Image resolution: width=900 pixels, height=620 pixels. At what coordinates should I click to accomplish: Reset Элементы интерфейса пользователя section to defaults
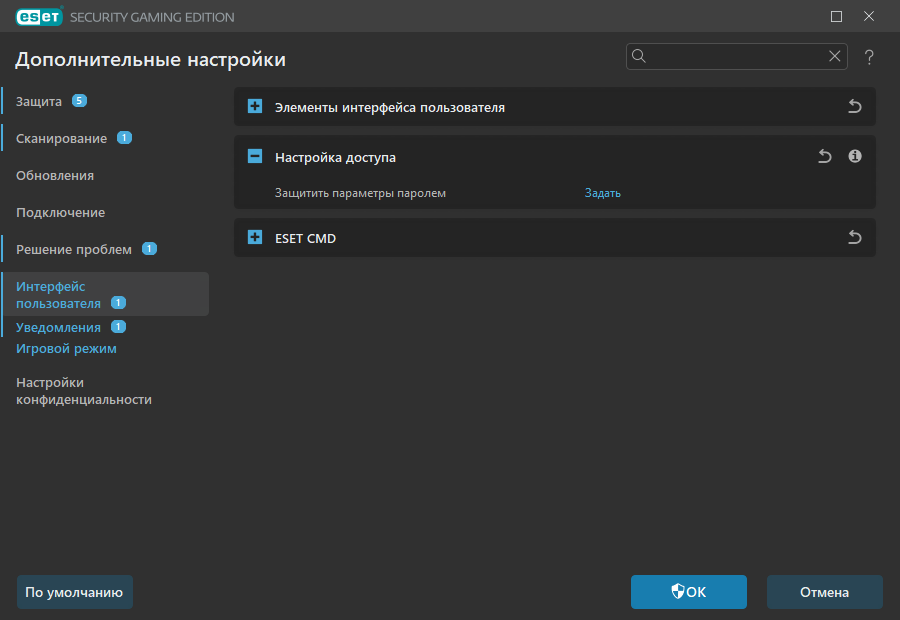pyautogui.click(x=855, y=106)
